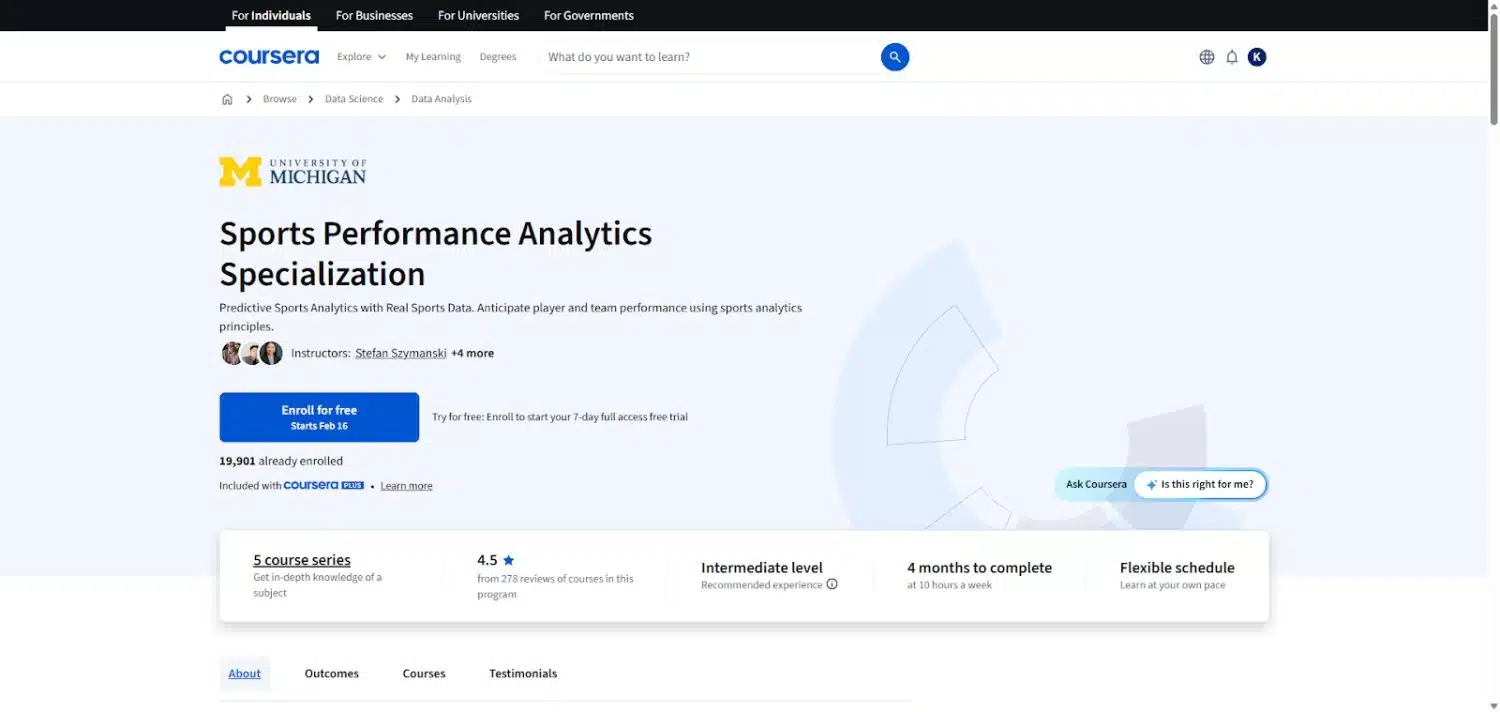This screenshot has width=1500, height=712.
Task: Select the About tab
Action: 245,674
